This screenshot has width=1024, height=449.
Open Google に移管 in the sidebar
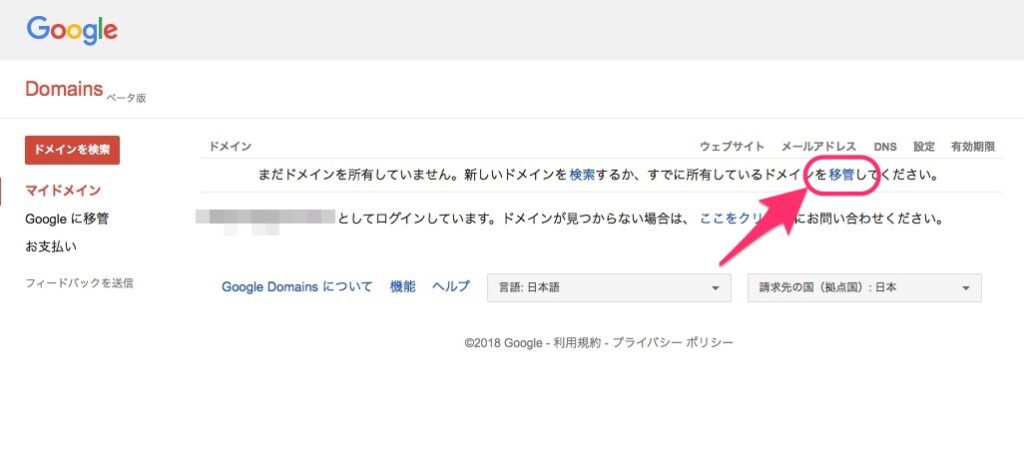tap(67, 219)
